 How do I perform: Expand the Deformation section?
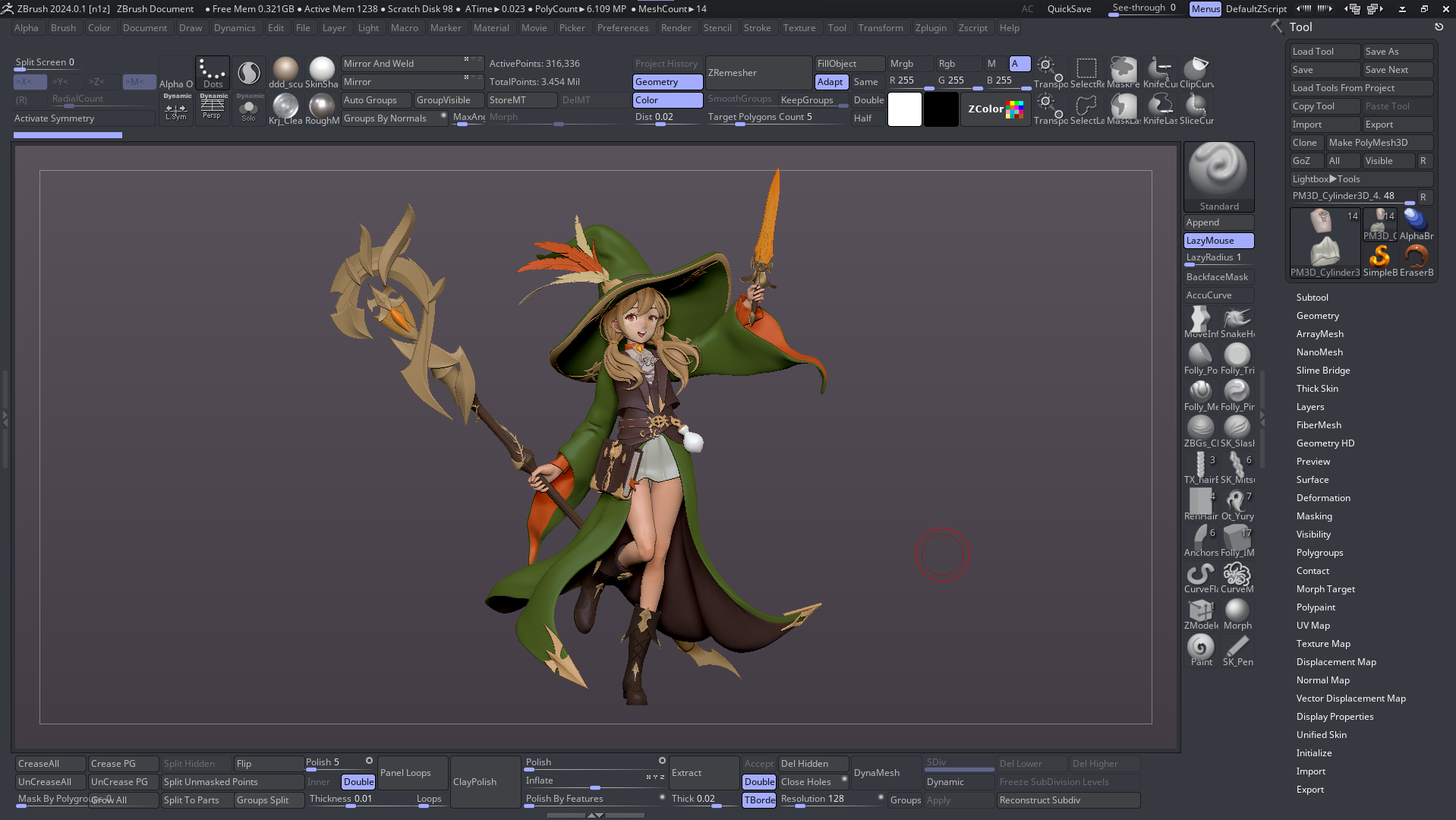pyautogui.click(x=1323, y=498)
